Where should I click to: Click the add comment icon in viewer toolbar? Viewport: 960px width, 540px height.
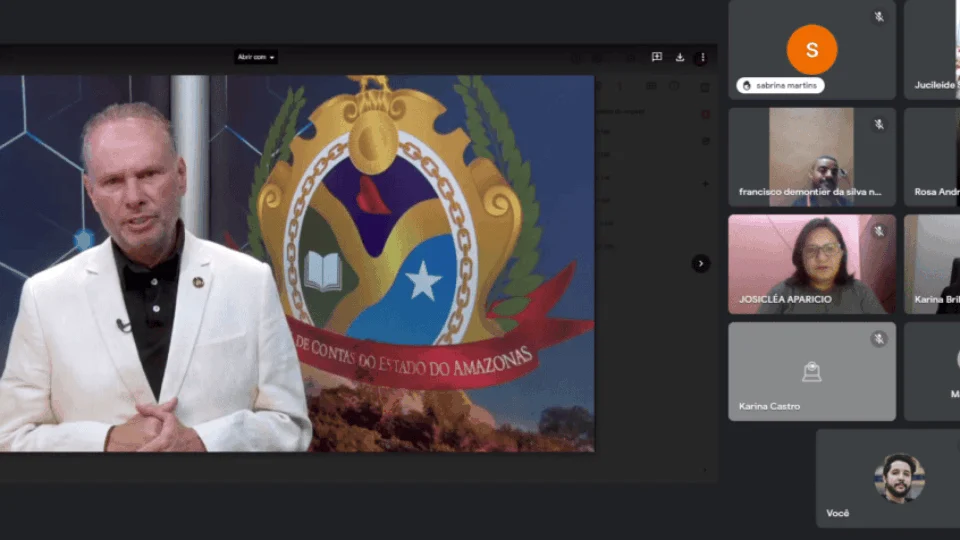(x=657, y=57)
